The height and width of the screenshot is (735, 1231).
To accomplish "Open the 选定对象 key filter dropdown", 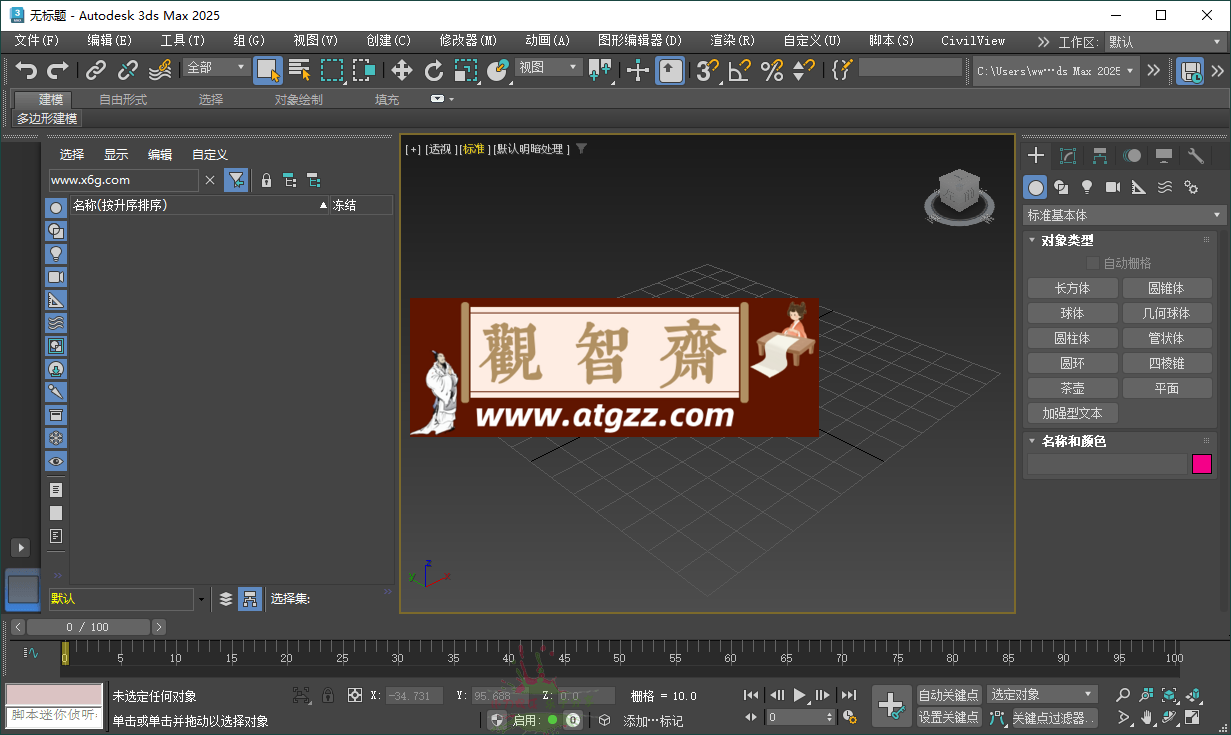I will (x=1042, y=694).
